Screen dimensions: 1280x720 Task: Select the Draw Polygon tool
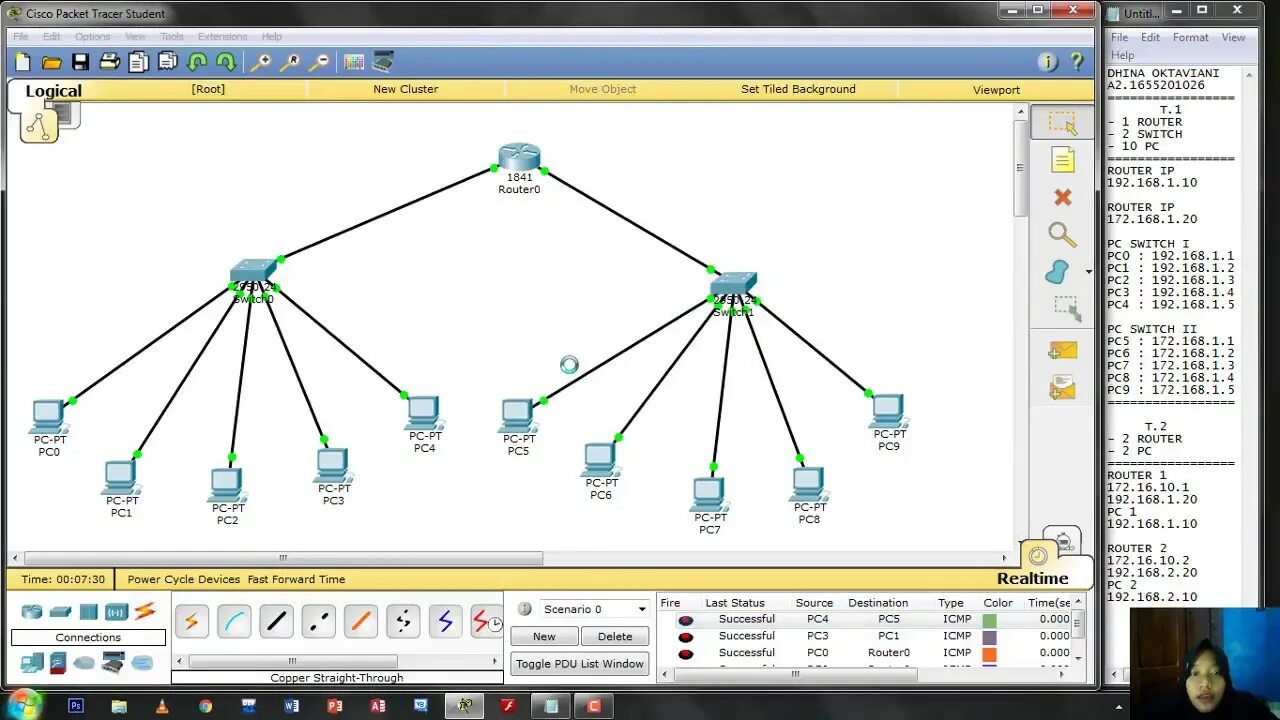point(1057,272)
